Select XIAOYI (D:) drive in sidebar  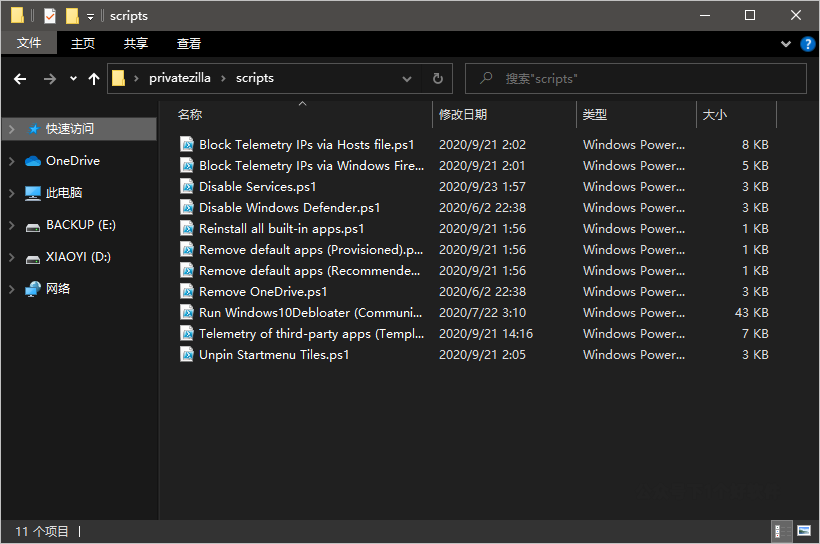click(78, 257)
